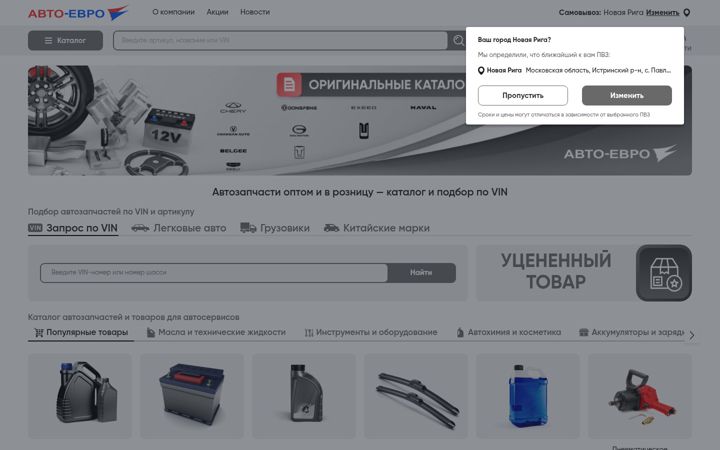Open the Уцененный товар banner
Image resolution: width=720 pixels, height=450 pixels.
[584, 273]
